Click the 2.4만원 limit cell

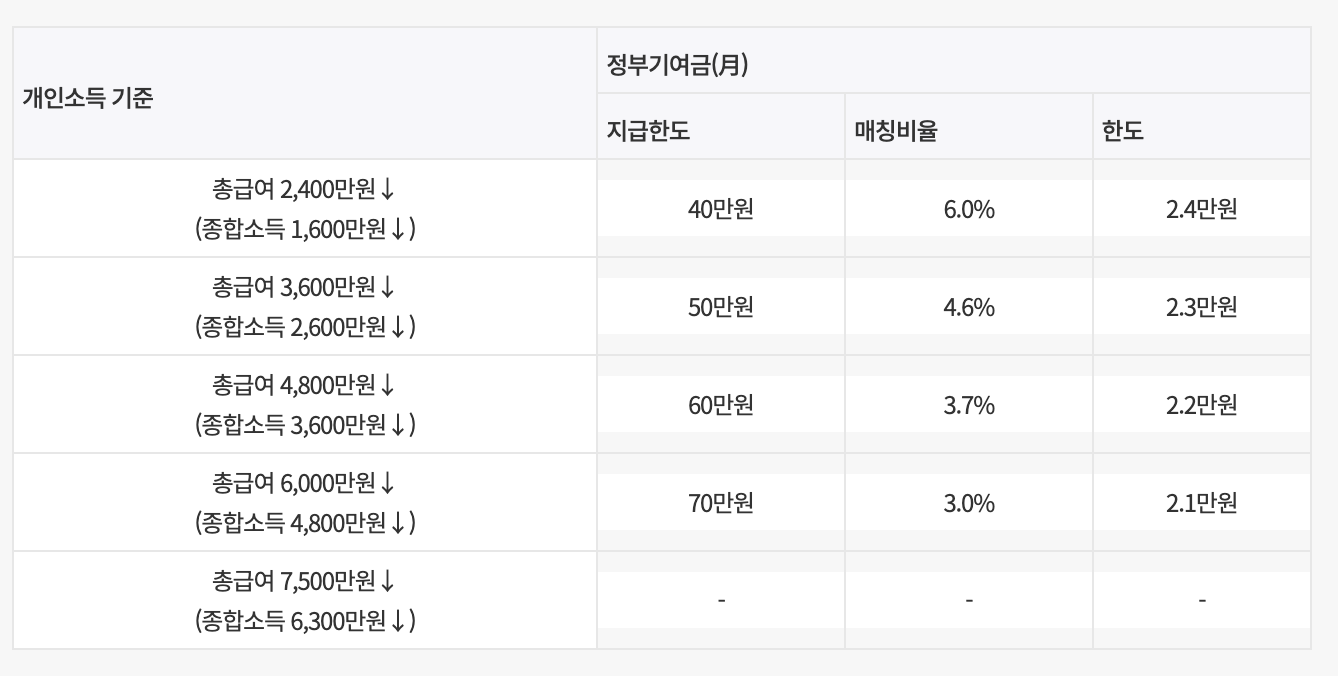pos(1202,208)
